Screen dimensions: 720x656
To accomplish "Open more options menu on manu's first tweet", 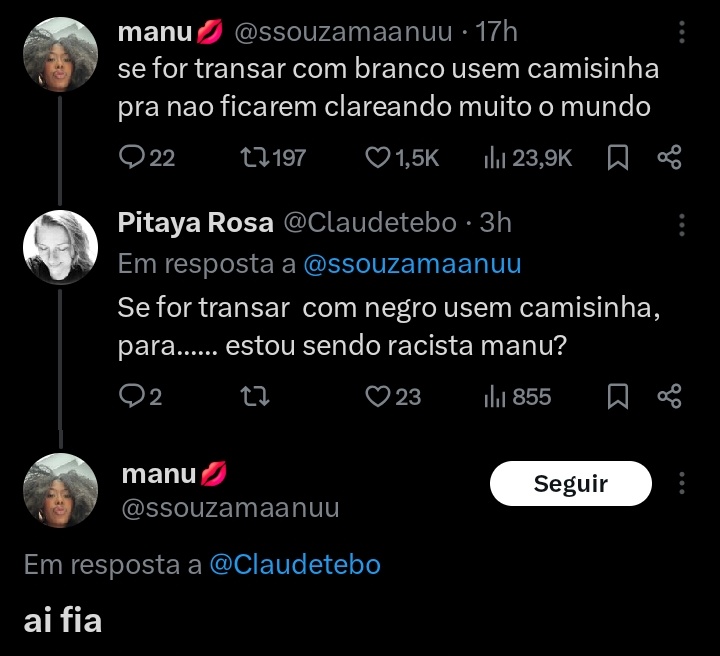I will [682, 32].
